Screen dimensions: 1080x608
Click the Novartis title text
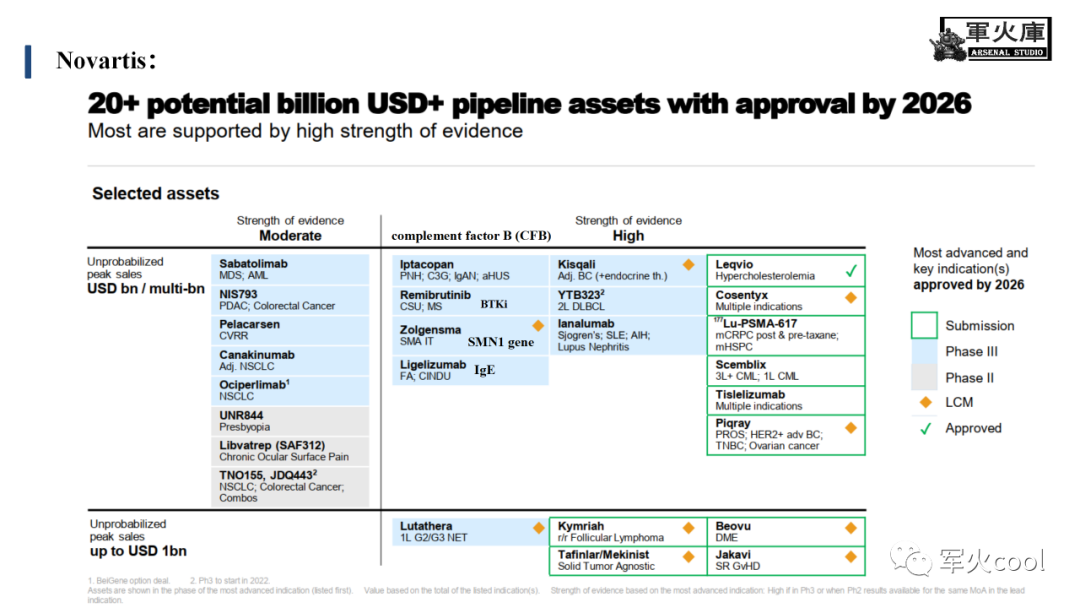click(106, 61)
